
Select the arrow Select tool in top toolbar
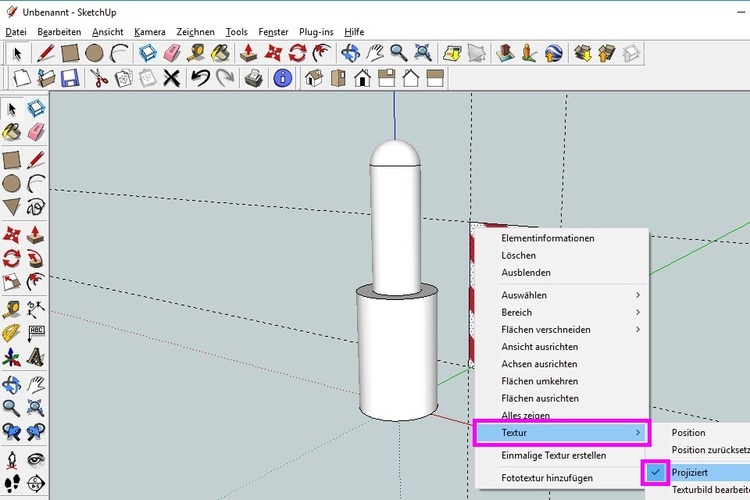pyautogui.click(x=17, y=53)
